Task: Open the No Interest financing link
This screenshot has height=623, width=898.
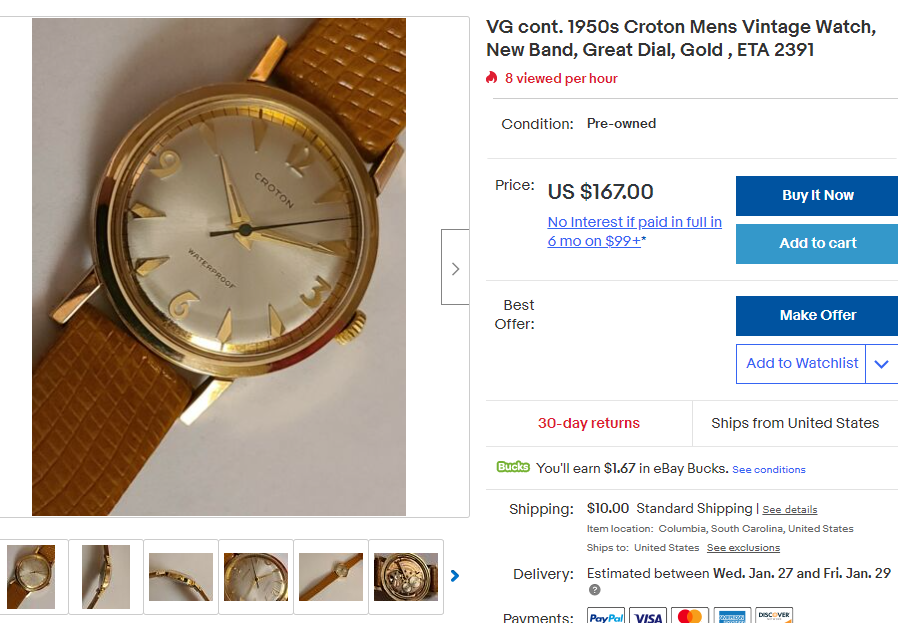Action: pyautogui.click(x=634, y=231)
